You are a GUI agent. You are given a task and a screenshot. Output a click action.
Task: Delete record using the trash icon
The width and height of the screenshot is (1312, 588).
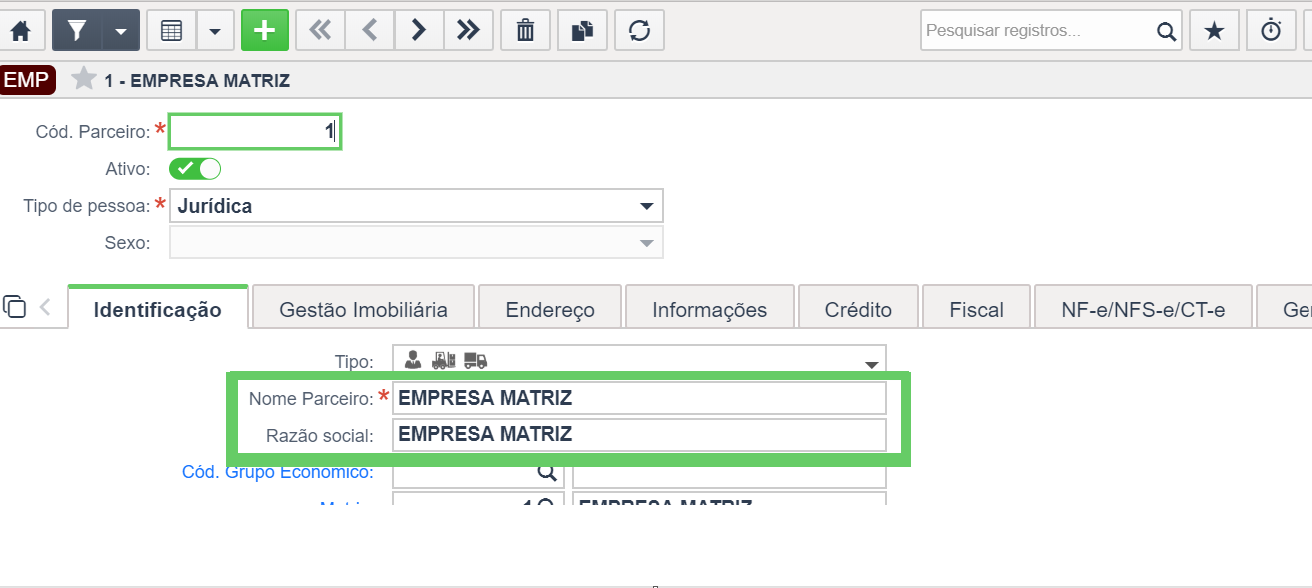pos(525,31)
